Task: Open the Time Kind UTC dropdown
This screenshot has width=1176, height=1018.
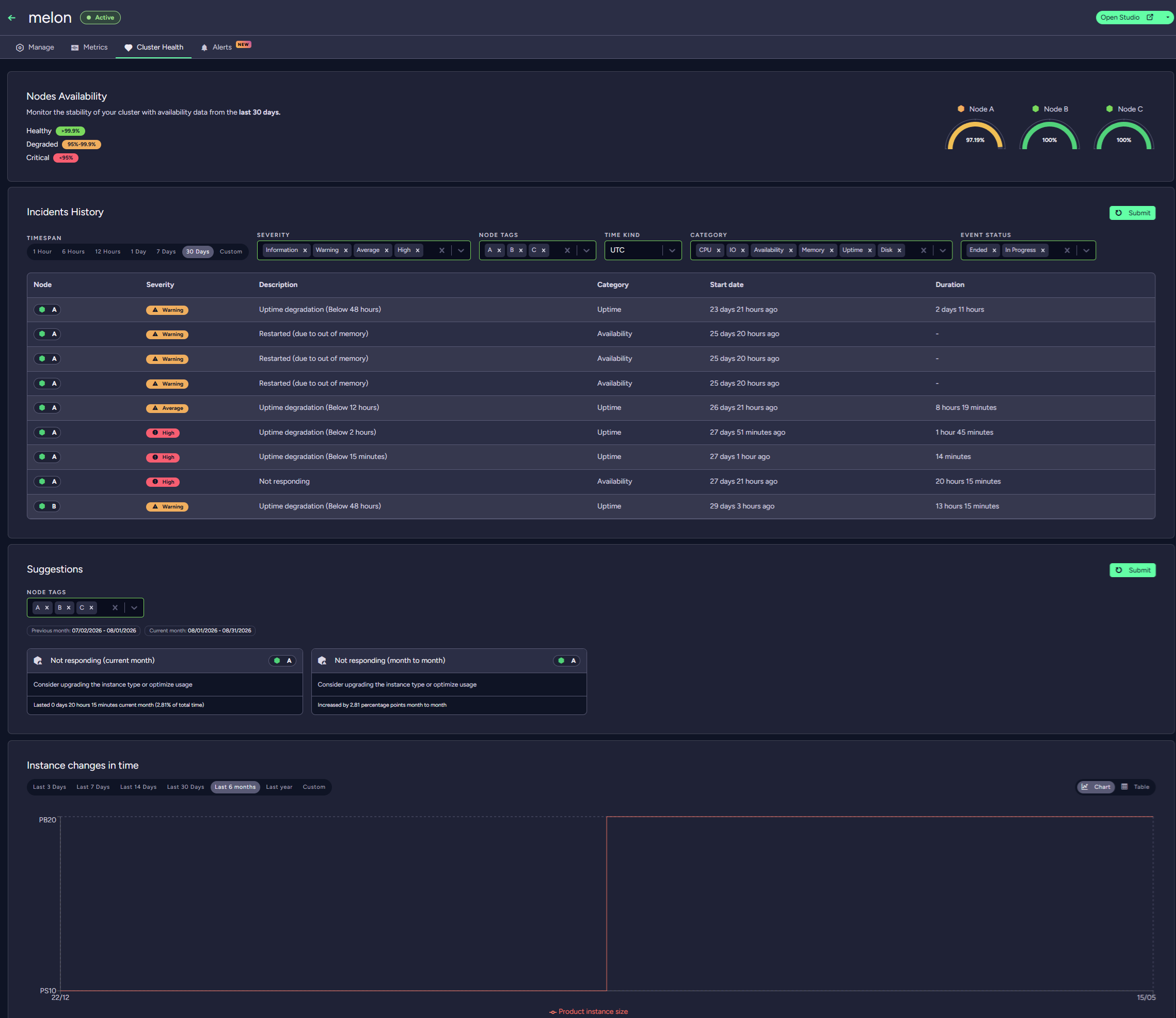Action: [x=643, y=250]
